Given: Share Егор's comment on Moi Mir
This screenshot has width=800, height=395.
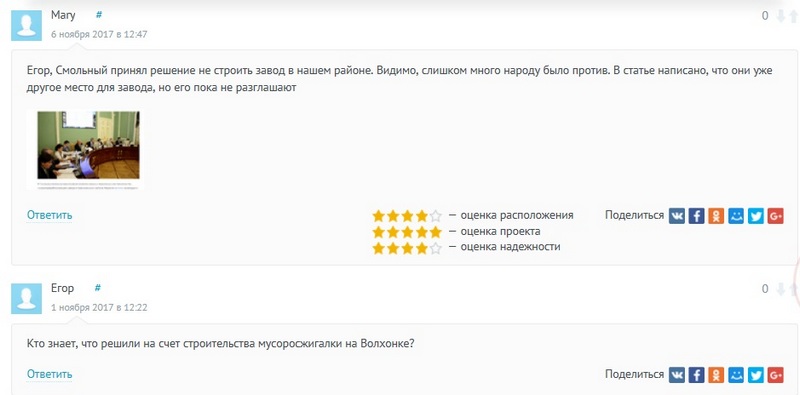Looking at the screenshot, I should [736, 375].
